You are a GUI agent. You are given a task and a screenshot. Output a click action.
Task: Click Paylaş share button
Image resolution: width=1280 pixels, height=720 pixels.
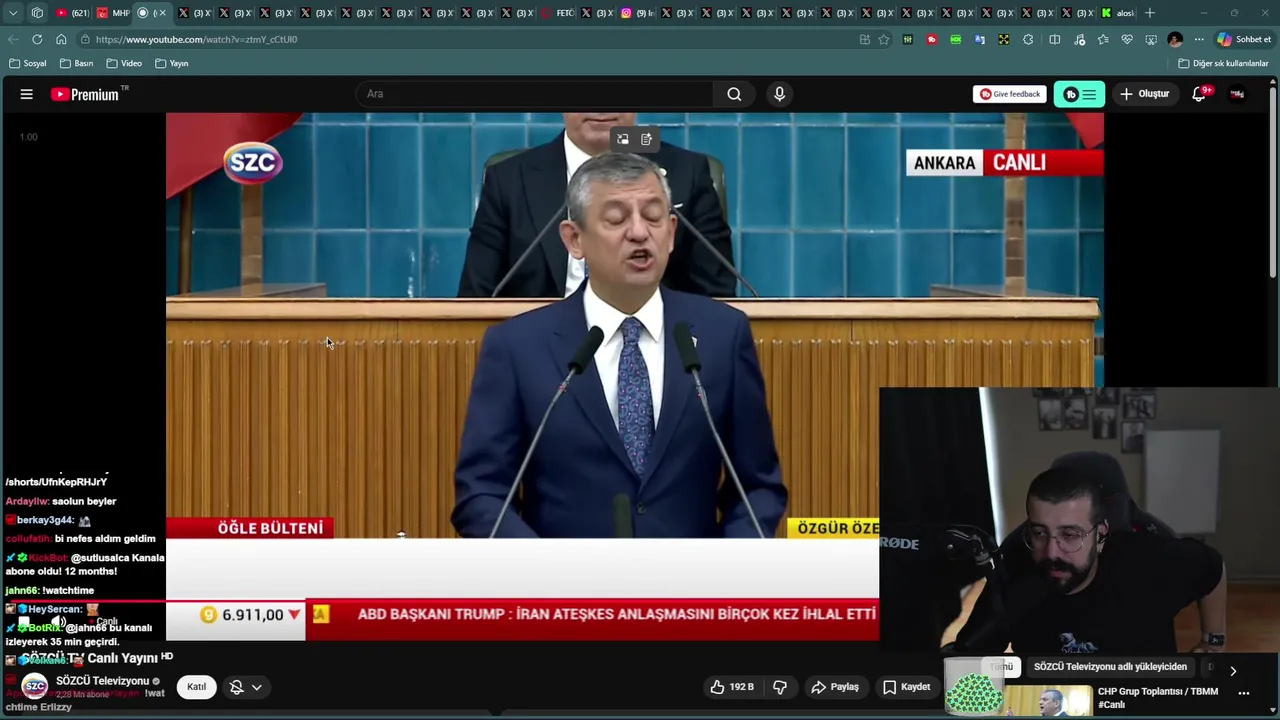coord(835,687)
